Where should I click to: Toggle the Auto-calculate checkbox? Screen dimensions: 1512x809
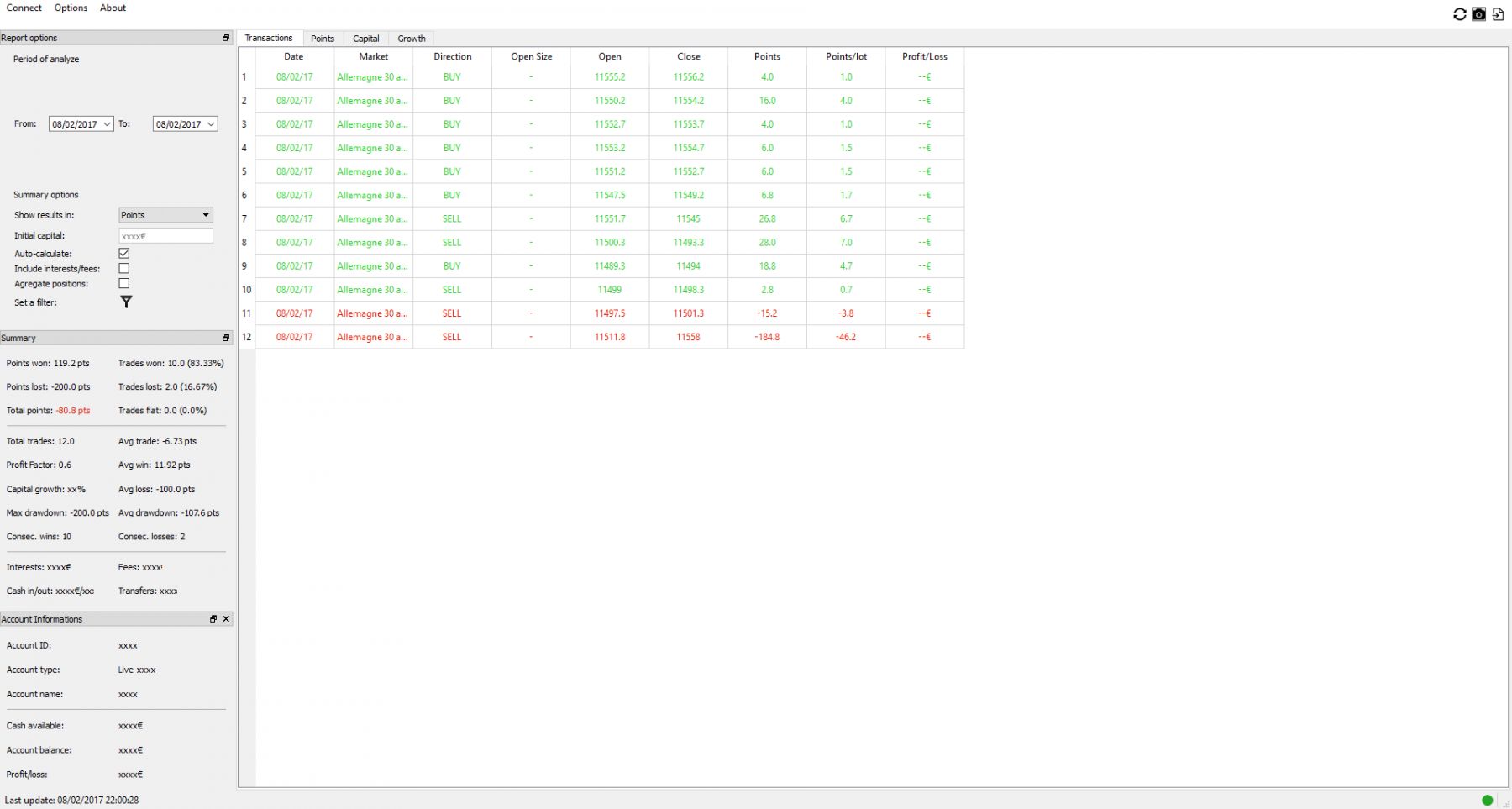tap(124, 253)
